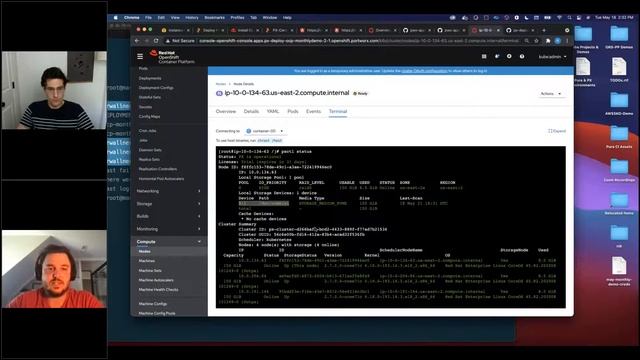Switch to the YAML tab

(x=273, y=111)
